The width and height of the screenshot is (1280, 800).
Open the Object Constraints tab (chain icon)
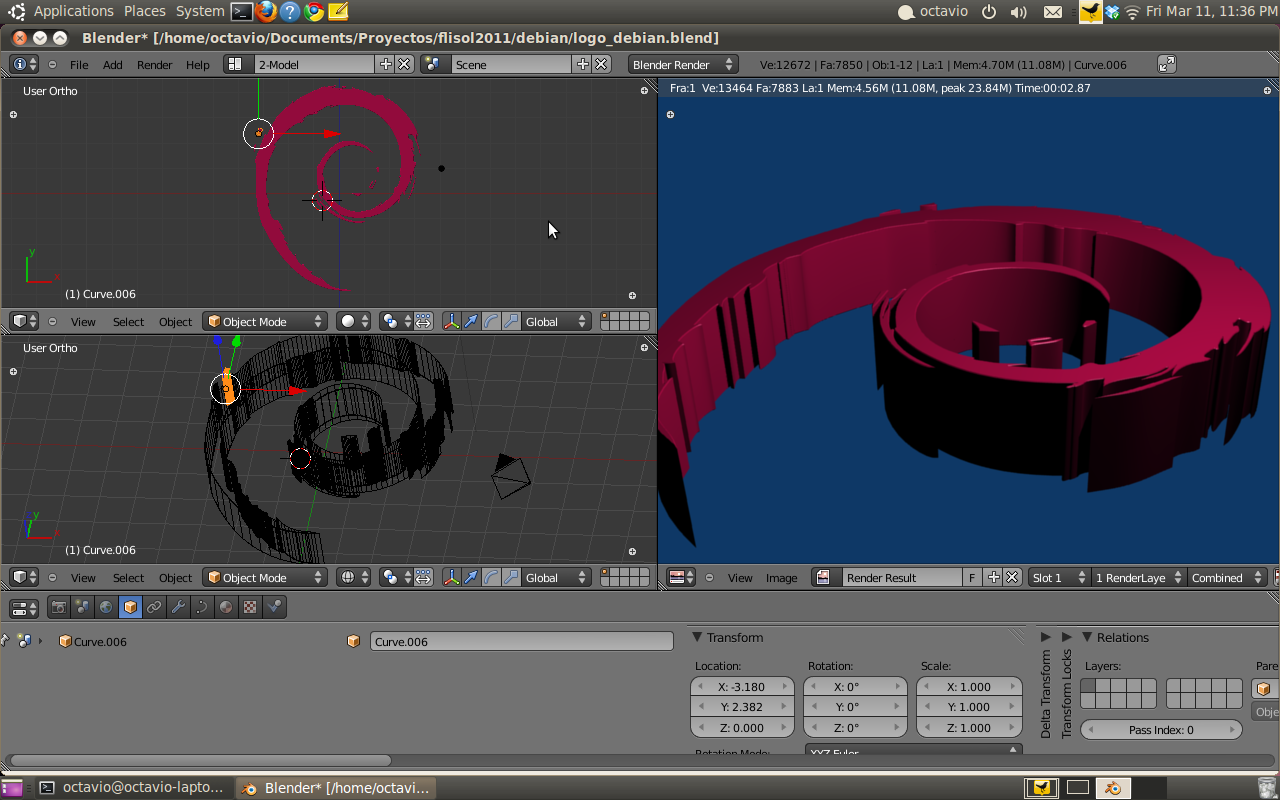point(154,607)
